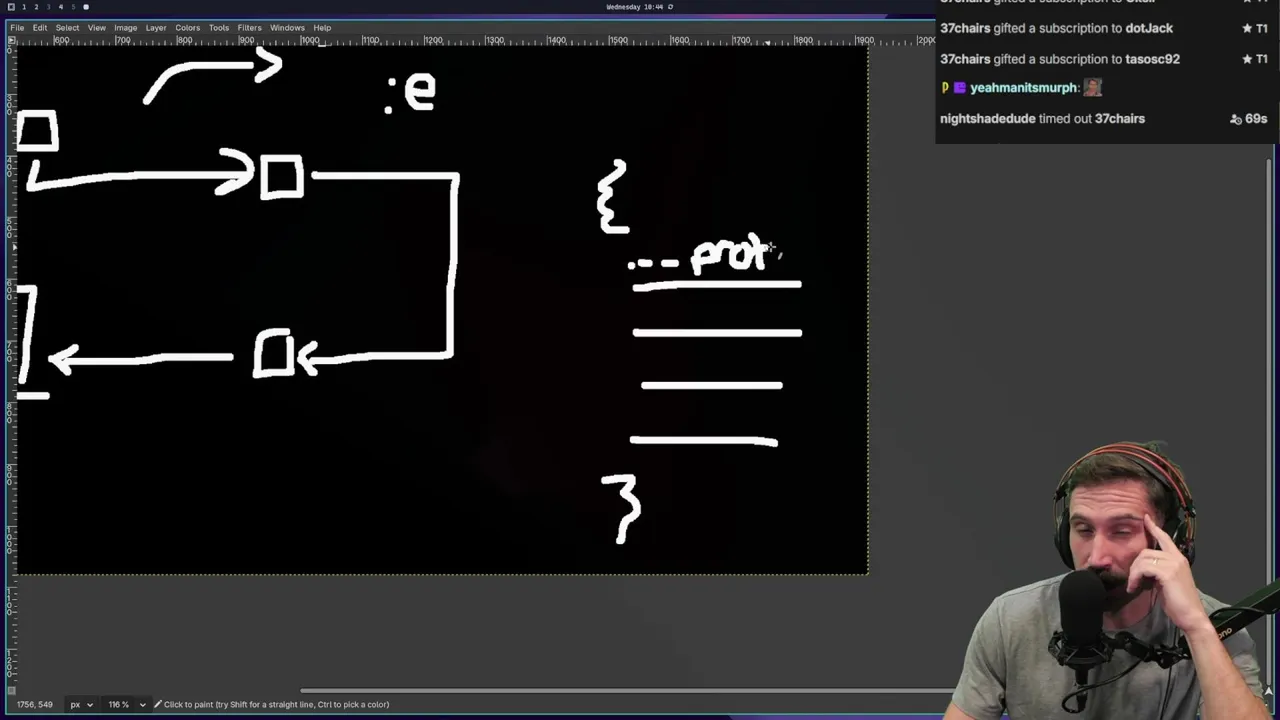This screenshot has width=1280, height=720.
Task: Open the Select menu
Action: coord(67,28)
